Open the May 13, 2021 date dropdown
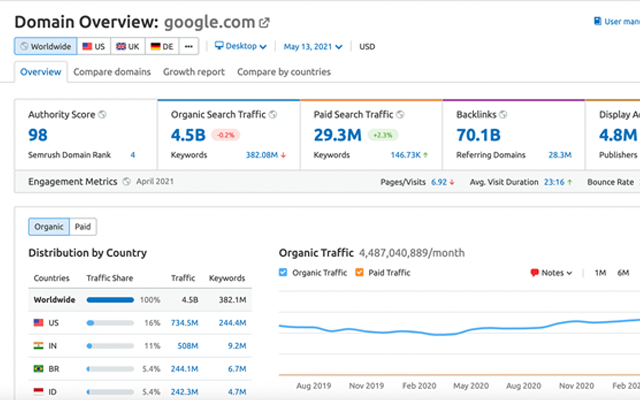The width and height of the screenshot is (640, 400). coord(313,47)
